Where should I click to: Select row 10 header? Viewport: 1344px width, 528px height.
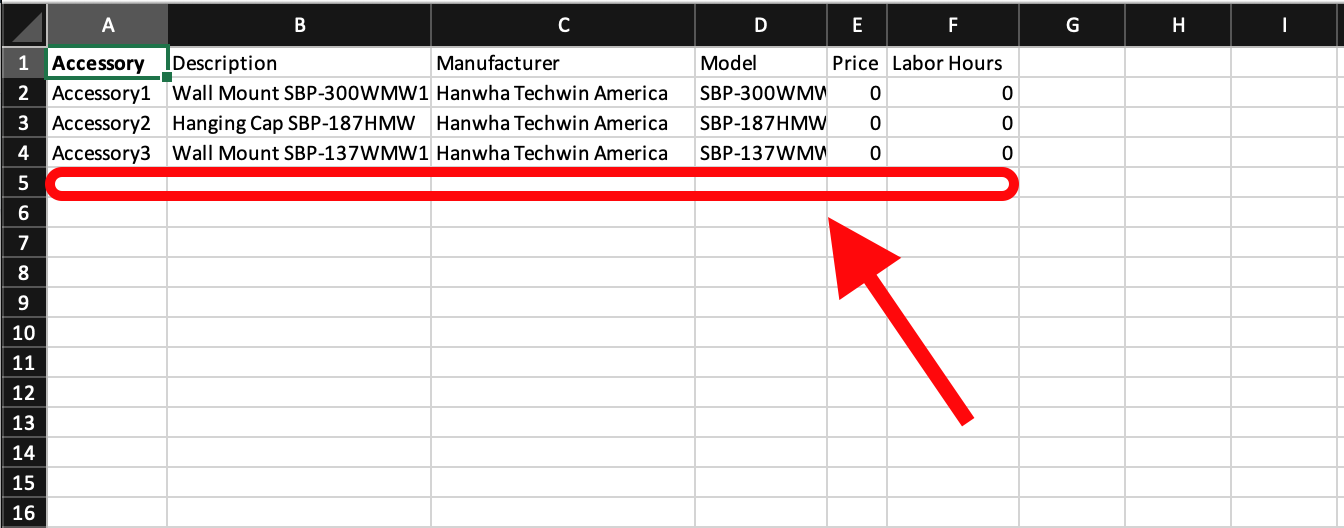pos(24,333)
